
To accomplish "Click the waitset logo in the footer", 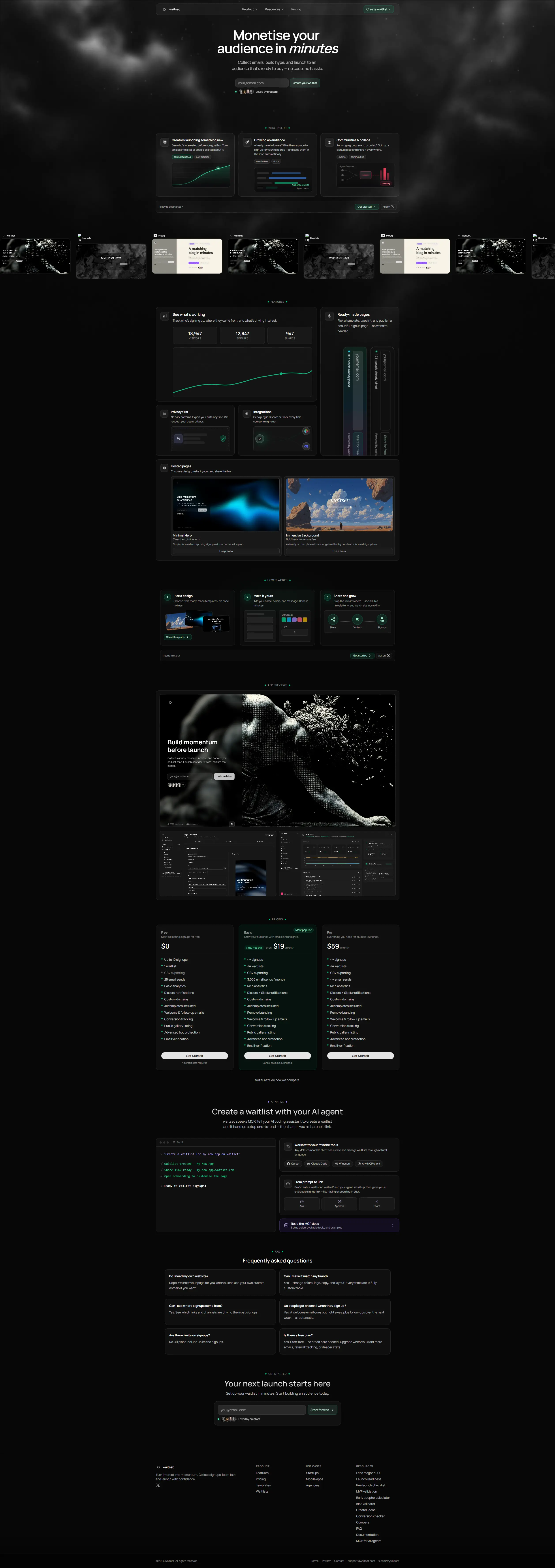I will pos(165,1467).
